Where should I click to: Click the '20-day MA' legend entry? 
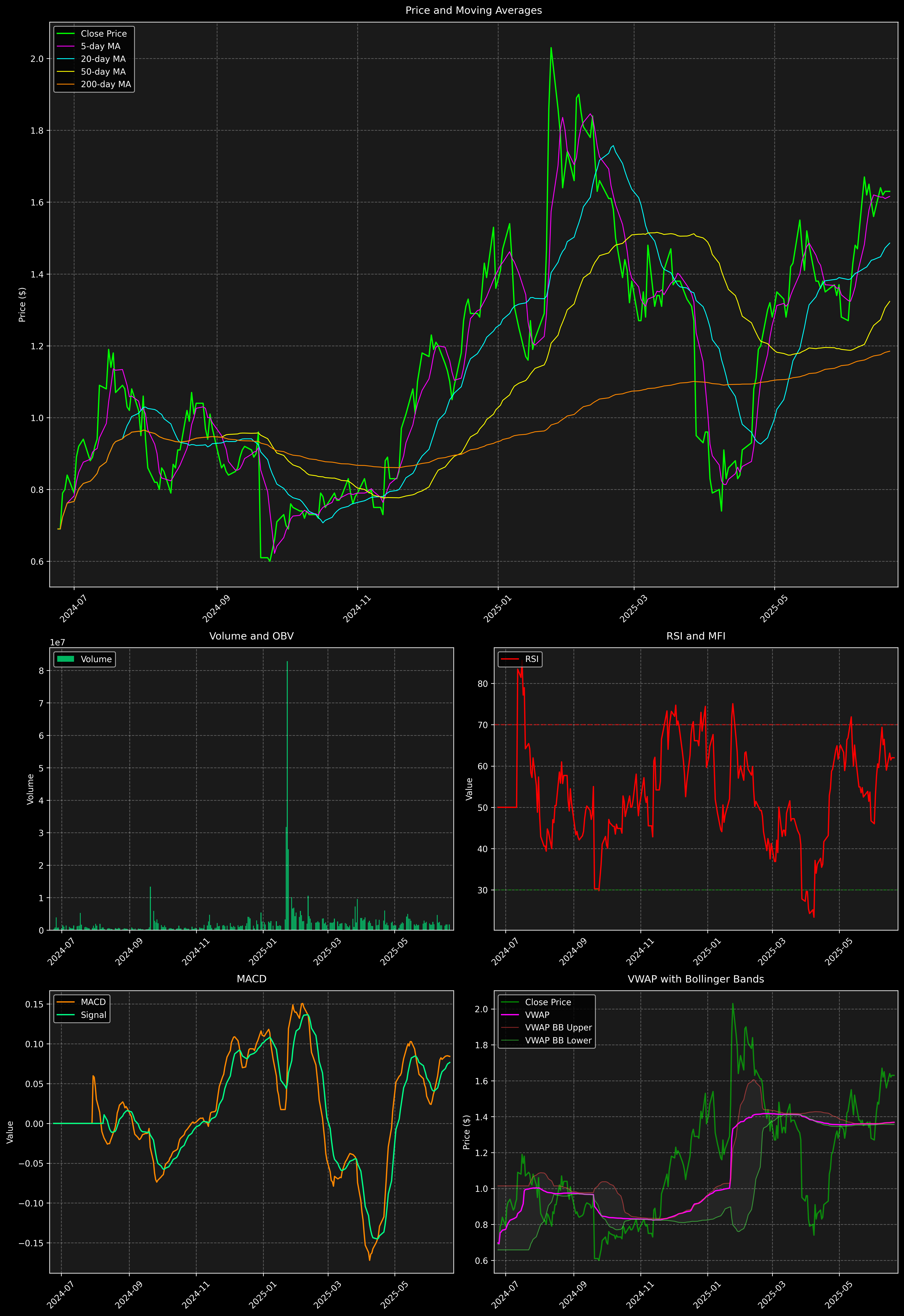click(x=103, y=59)
